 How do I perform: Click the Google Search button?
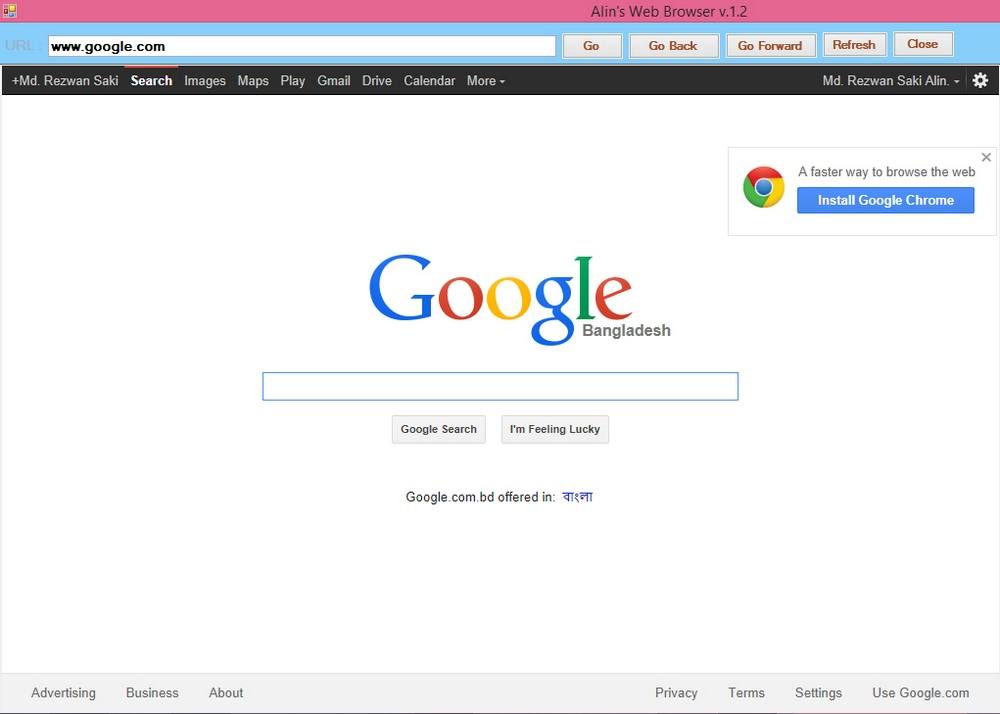[x=439, y=429]
